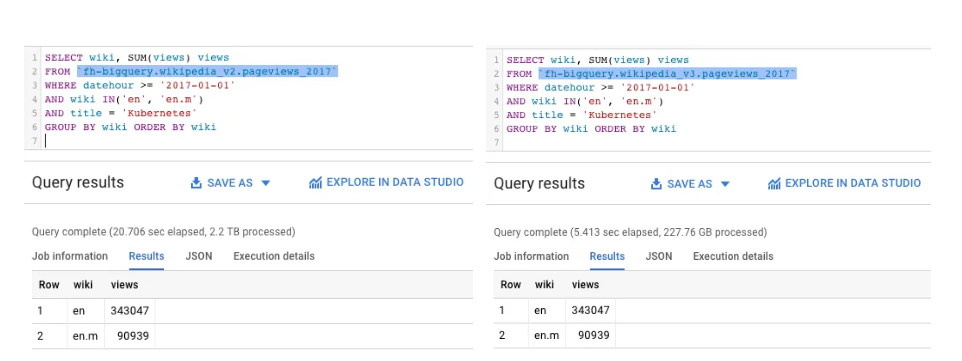Click the download icon beside left SAVE AS

click(196, 183)
